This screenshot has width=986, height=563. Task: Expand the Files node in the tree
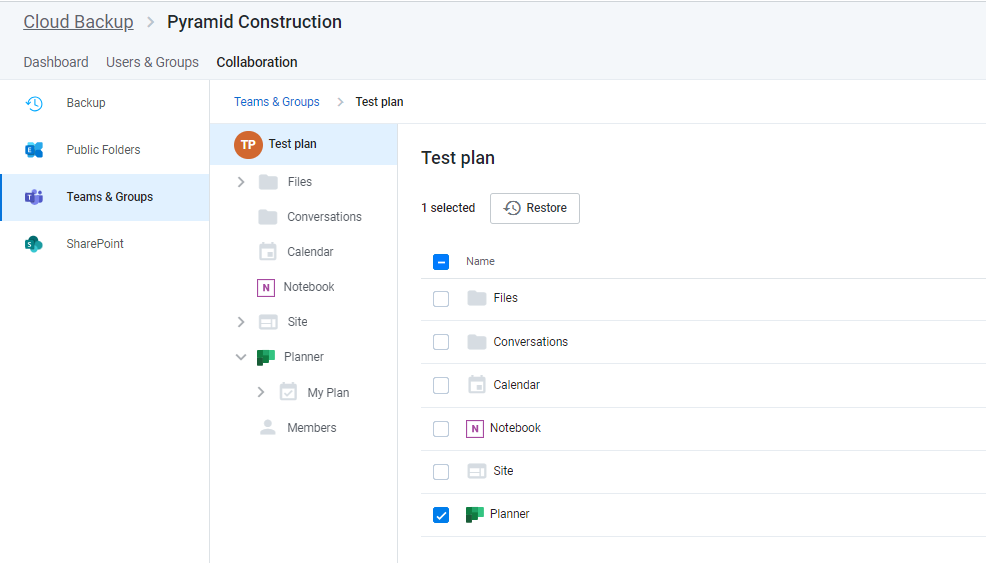pos(241,182)
